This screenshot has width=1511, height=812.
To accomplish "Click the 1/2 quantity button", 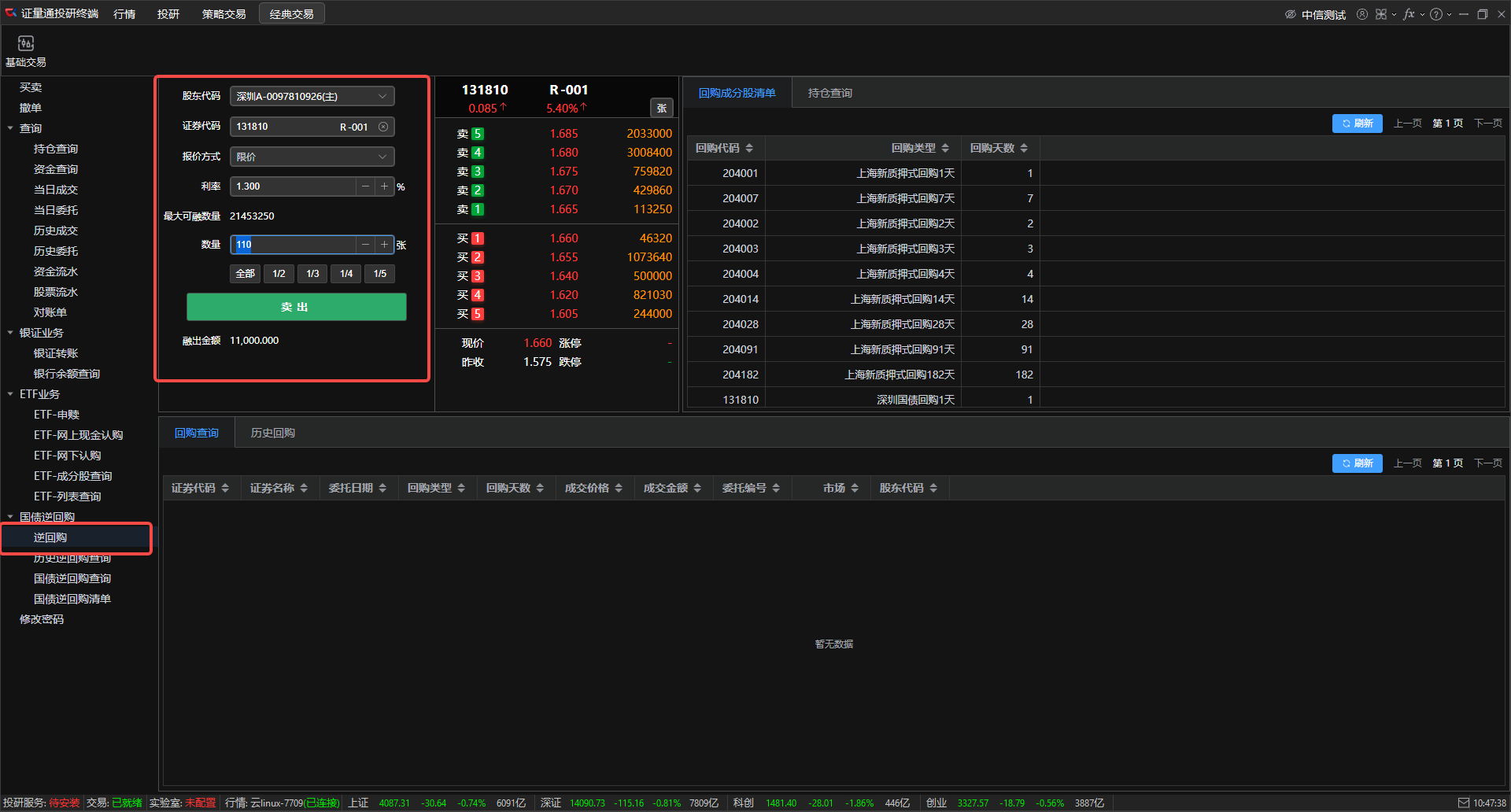I will [x=279, y=274].
